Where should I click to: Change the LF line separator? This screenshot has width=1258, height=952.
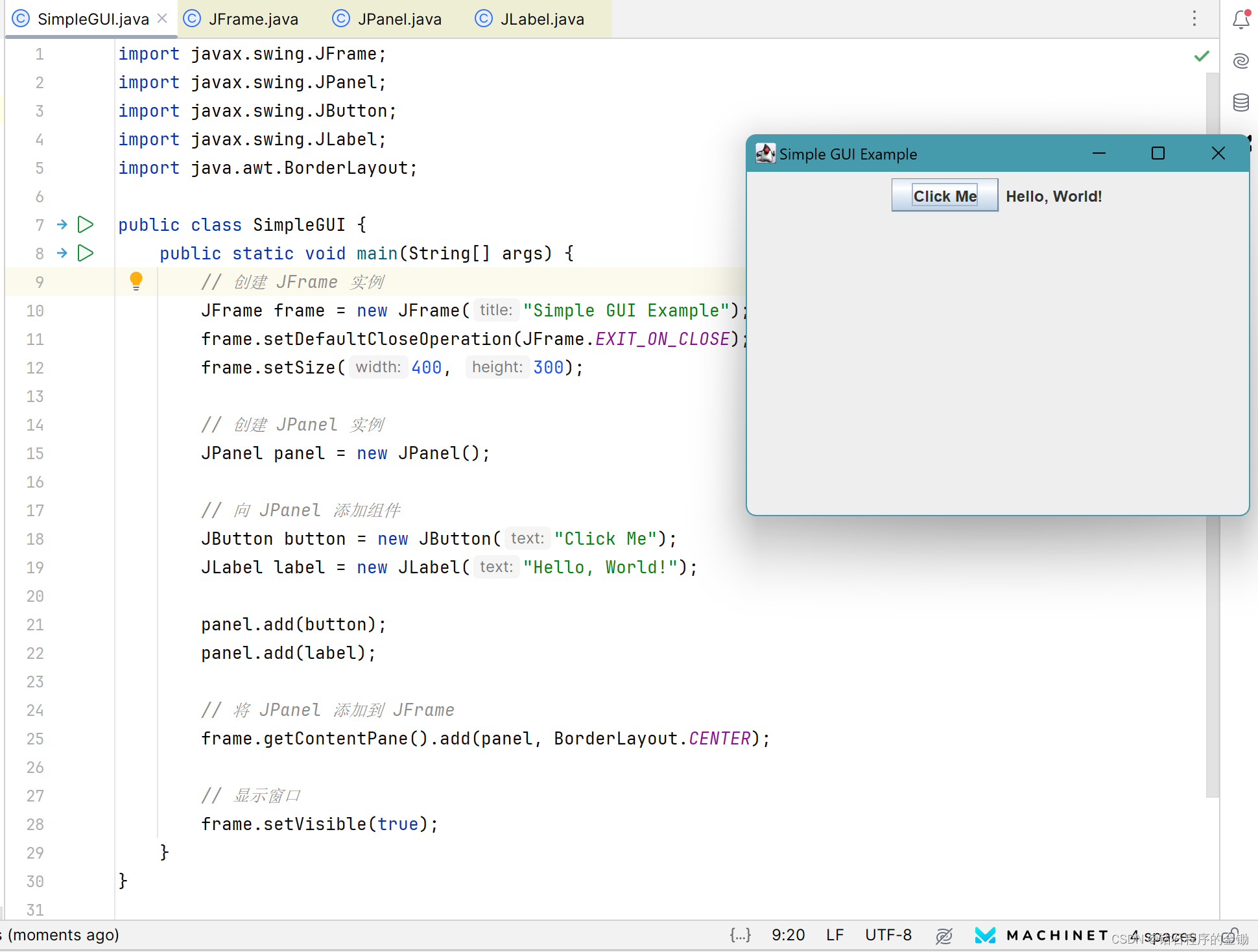click(835, 935)
